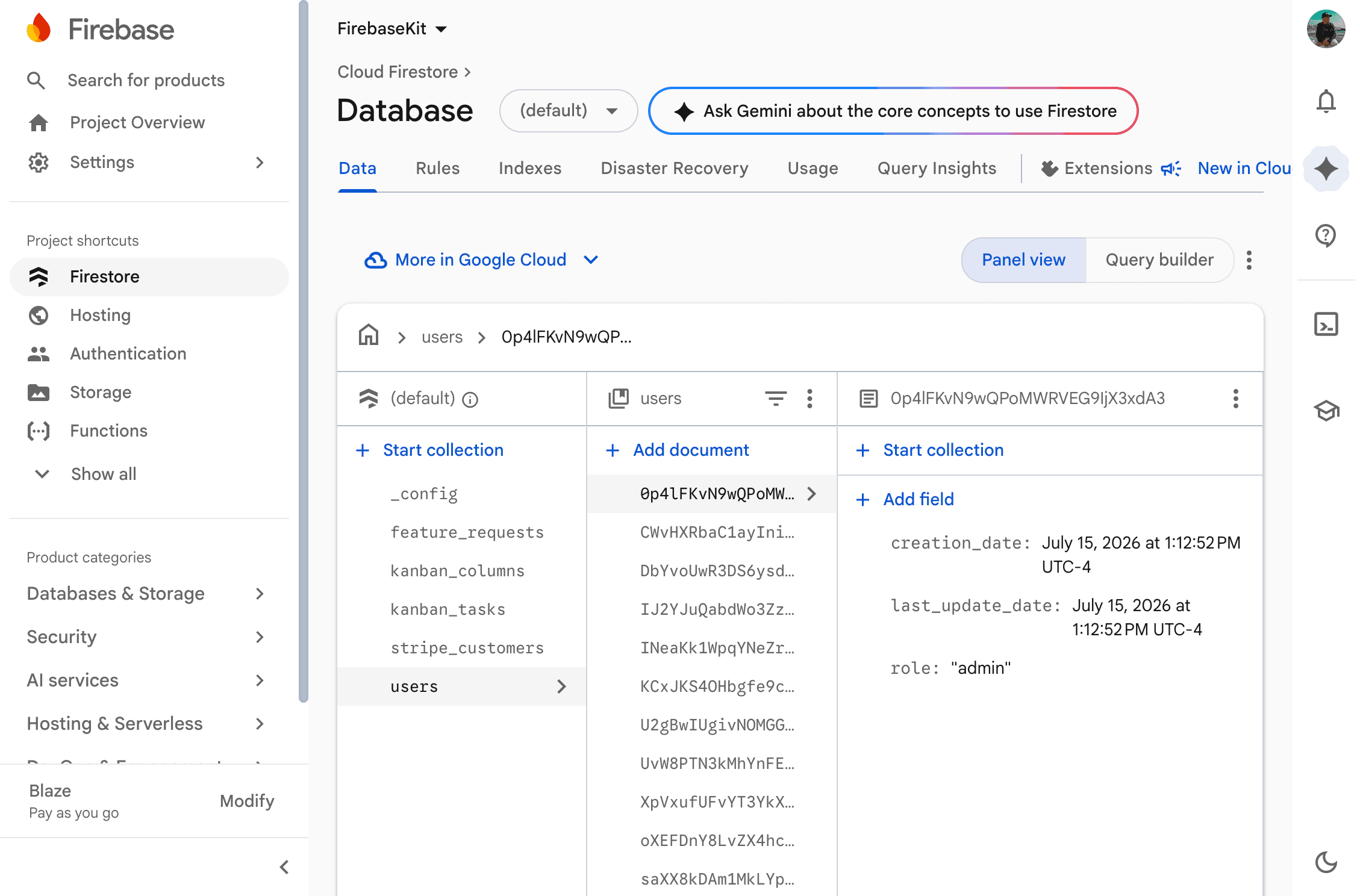
Task: Expand Security category
Action: pos(146,637)
